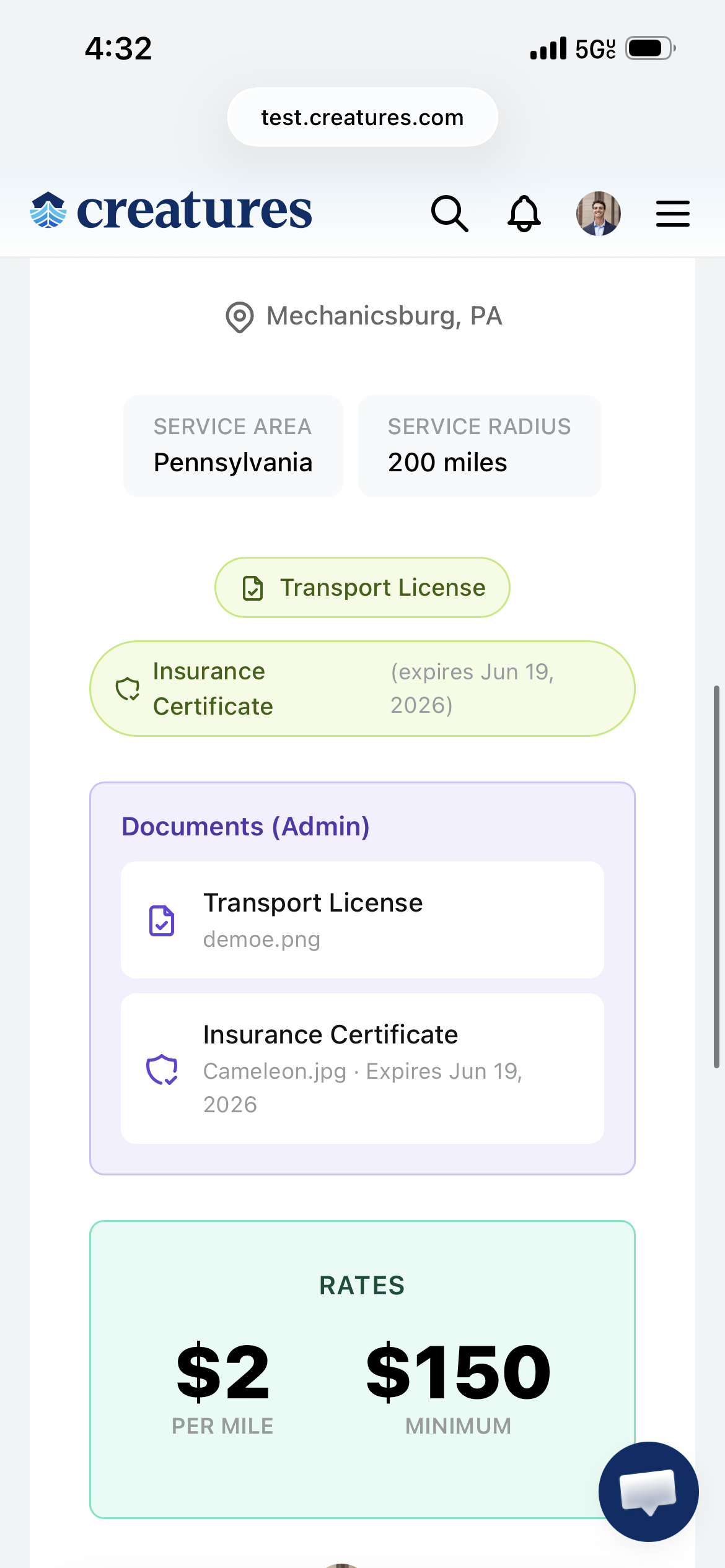Click the creatures logo

click(171, 211)
